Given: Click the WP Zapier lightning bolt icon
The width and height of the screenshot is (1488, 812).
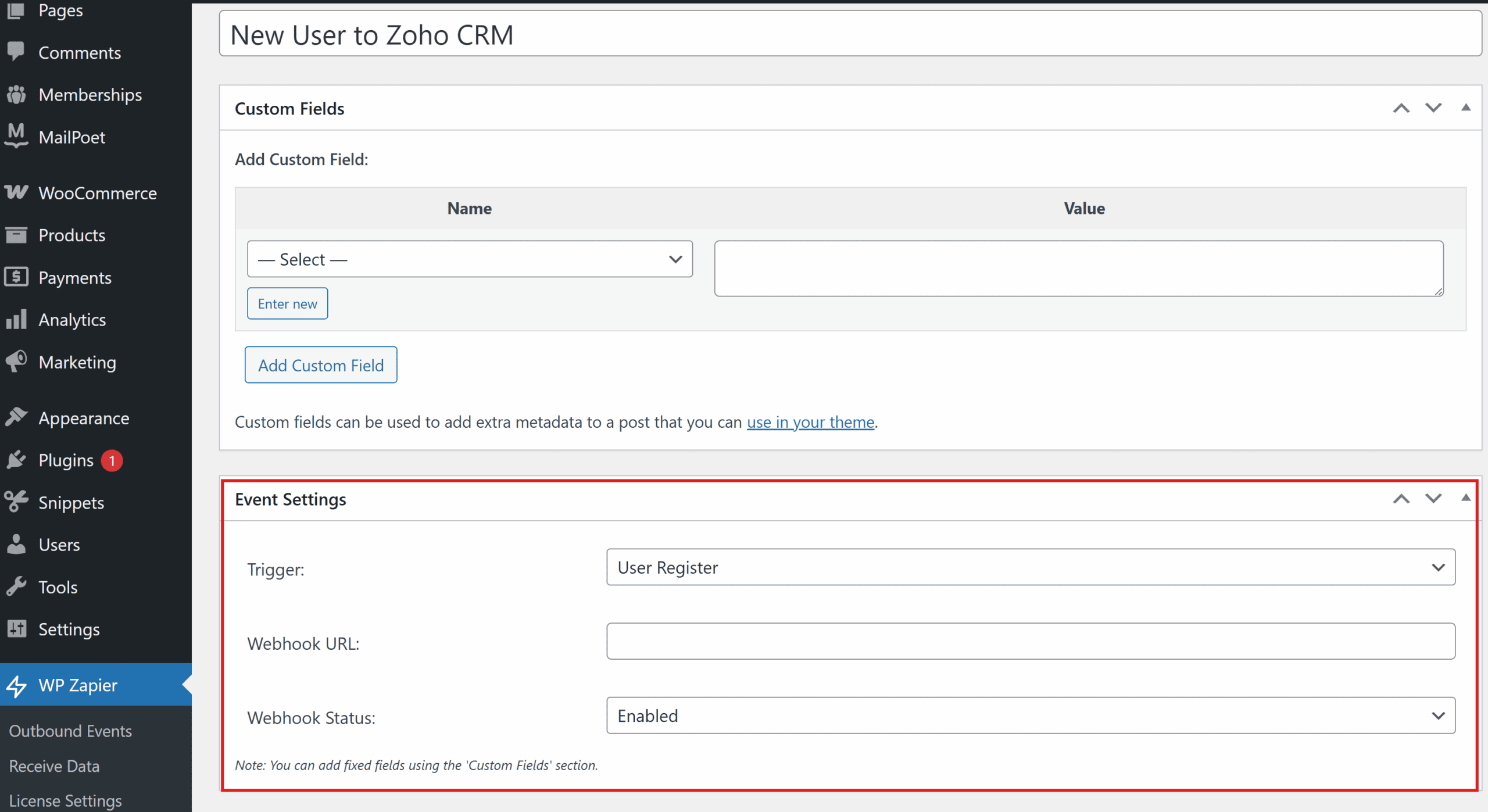Looking at the screenshot, I should (16, 685).
